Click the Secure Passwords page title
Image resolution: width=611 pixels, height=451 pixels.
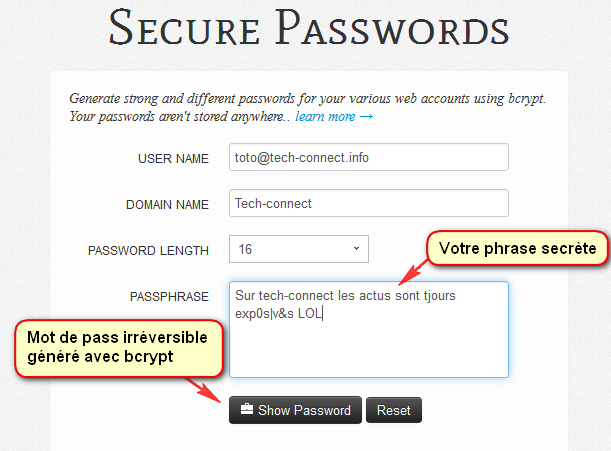[x=309, y=28]
